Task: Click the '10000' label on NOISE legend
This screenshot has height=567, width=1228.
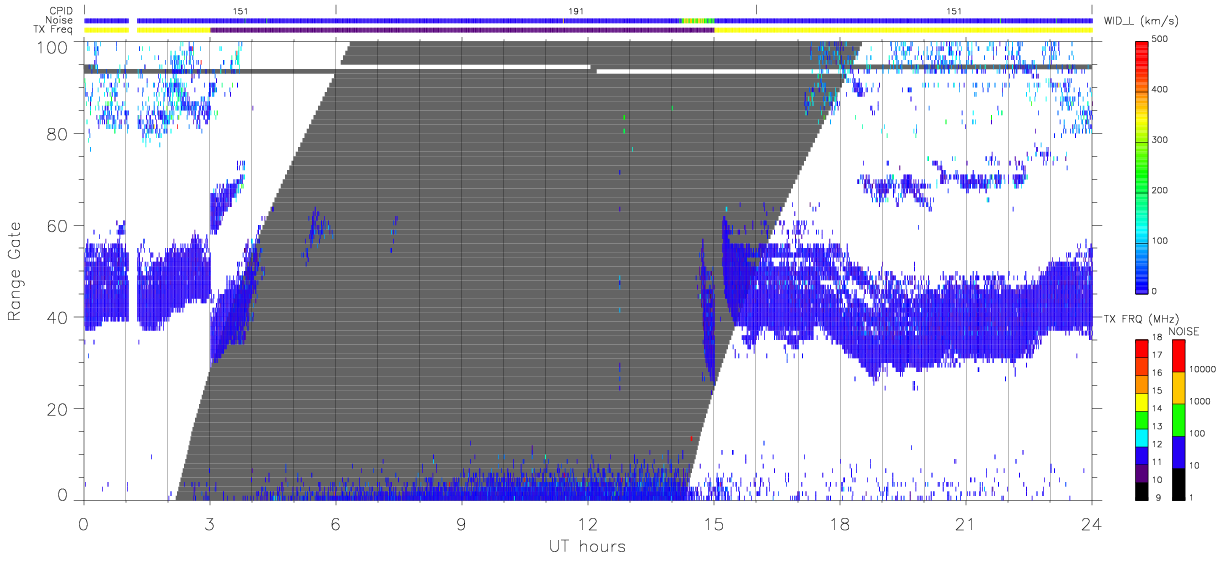Action: pyautogui.click(x=1203, y=369)
